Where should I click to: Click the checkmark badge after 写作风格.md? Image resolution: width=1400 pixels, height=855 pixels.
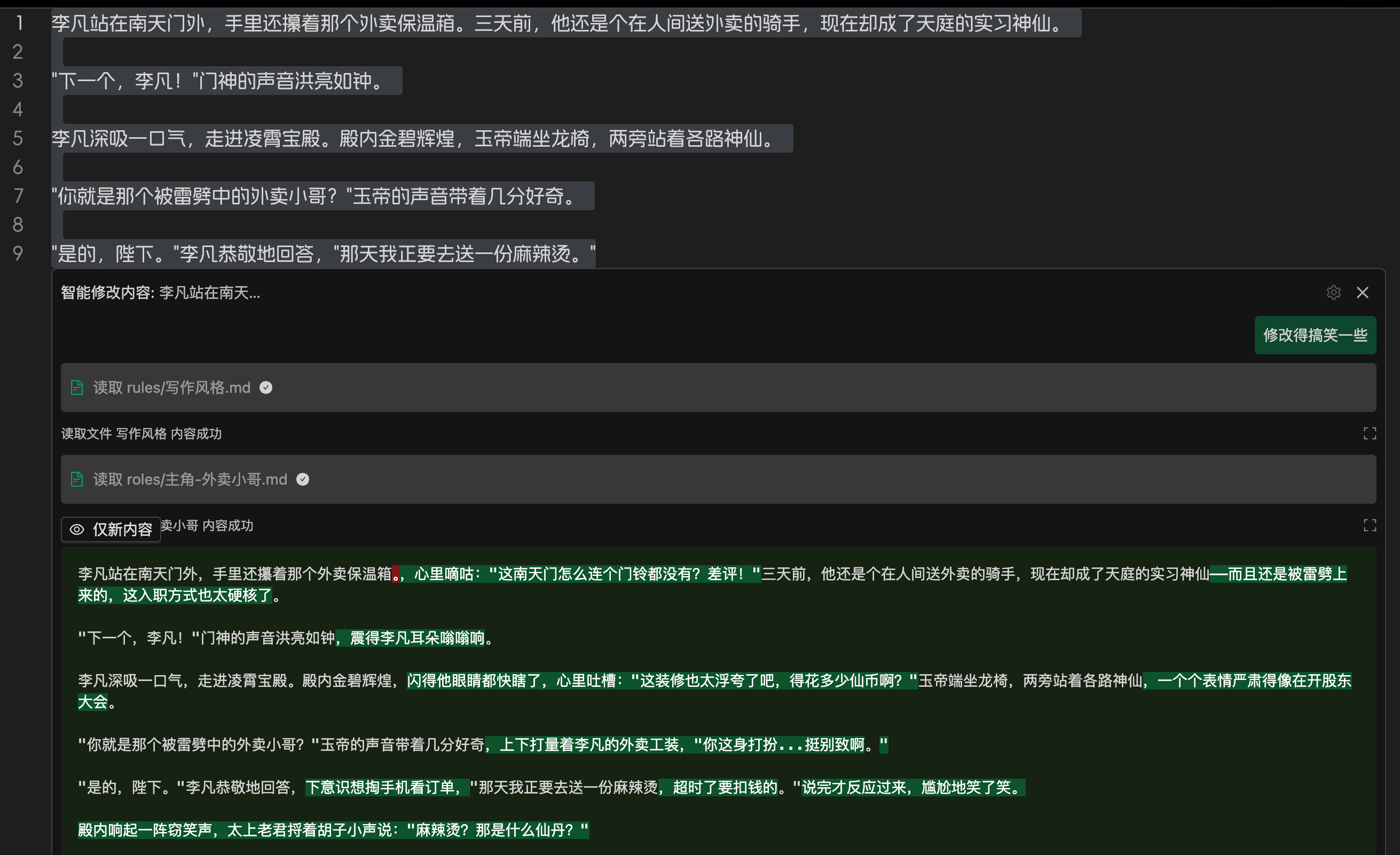click(x=266, y=387)
